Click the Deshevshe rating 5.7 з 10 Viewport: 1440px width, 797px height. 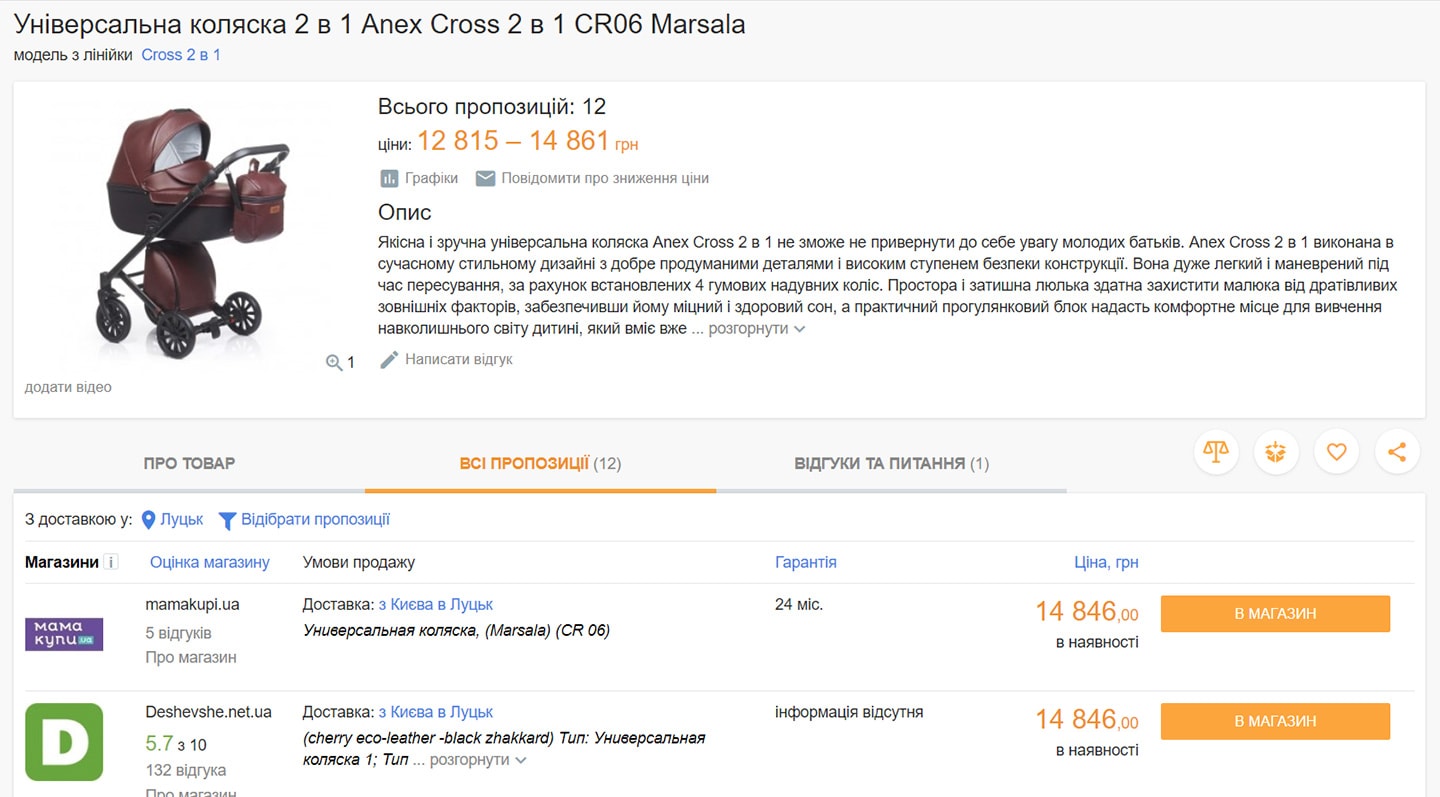point(176,743)
